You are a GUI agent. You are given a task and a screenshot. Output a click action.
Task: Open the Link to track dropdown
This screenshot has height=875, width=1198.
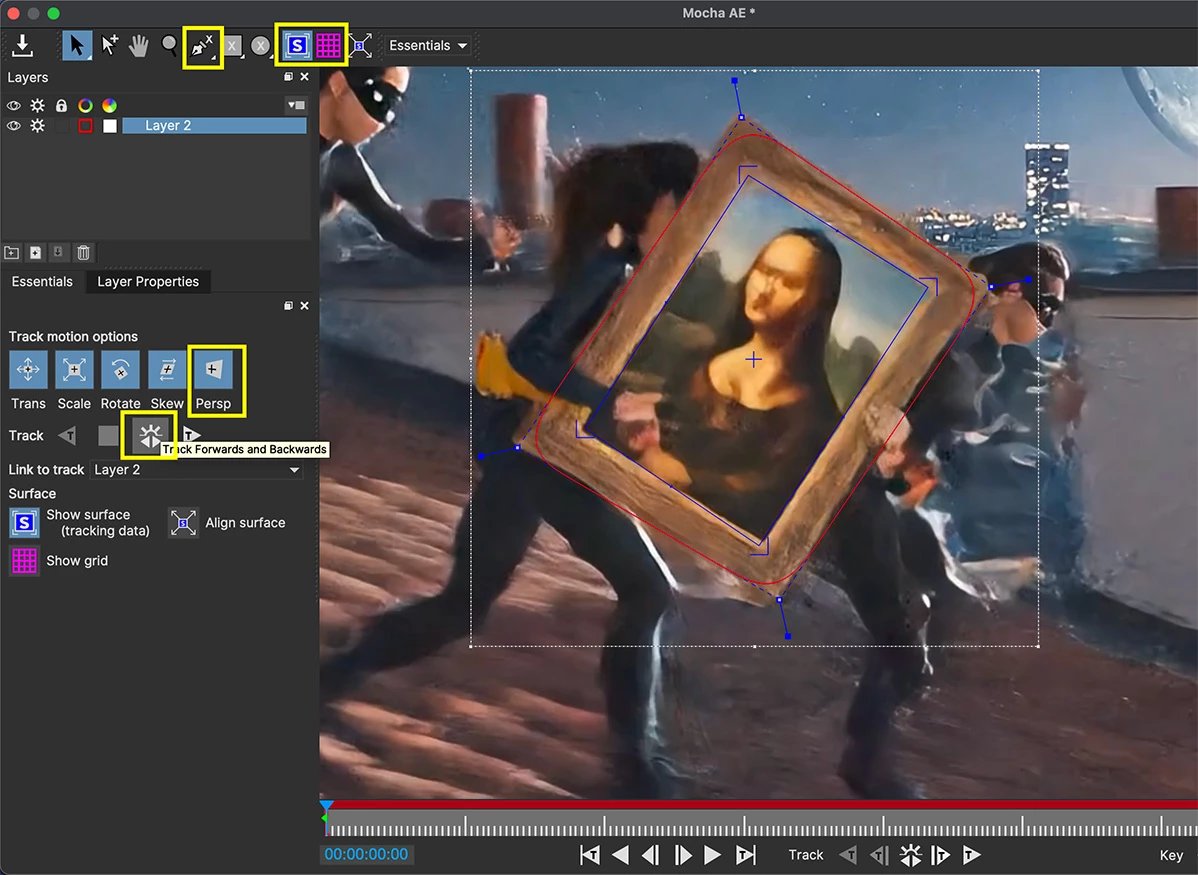(x=196, y=470)
